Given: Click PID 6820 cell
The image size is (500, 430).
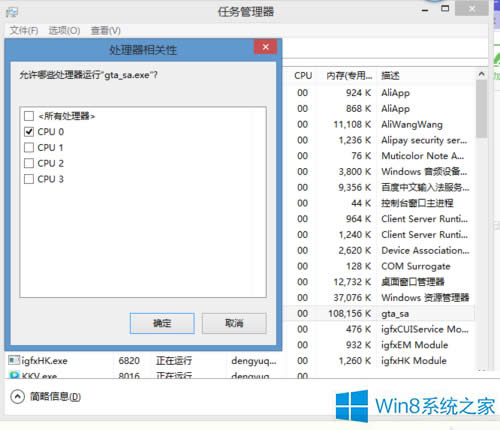Looking at the screenshot, I should click(129, 360).
